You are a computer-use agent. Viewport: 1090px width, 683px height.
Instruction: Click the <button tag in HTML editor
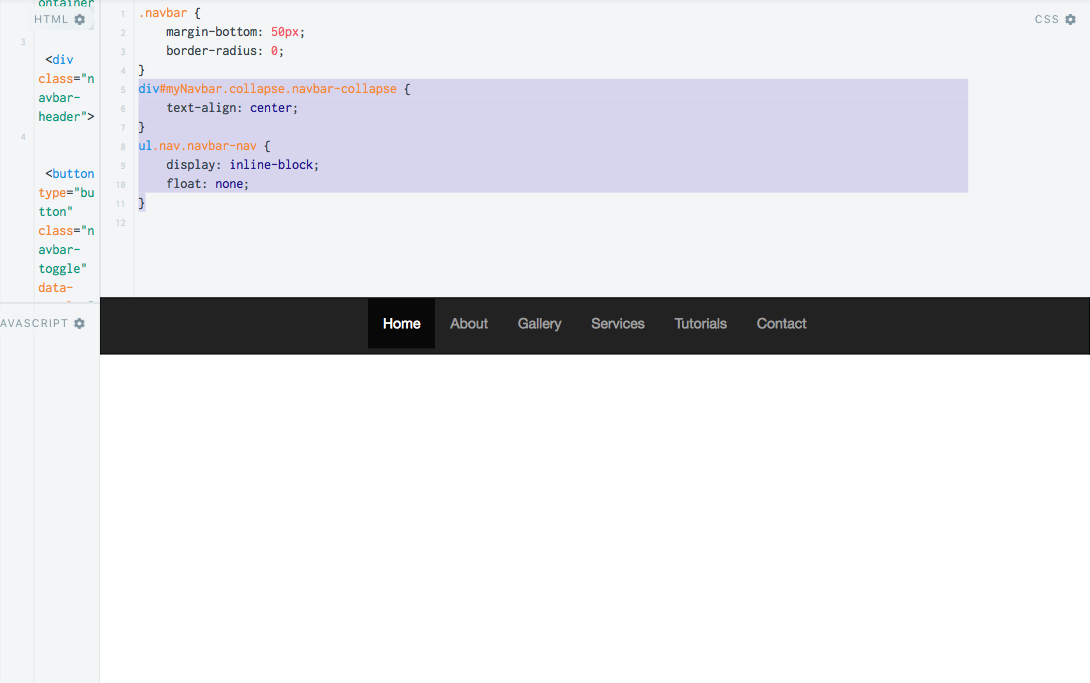pos(70,174)
